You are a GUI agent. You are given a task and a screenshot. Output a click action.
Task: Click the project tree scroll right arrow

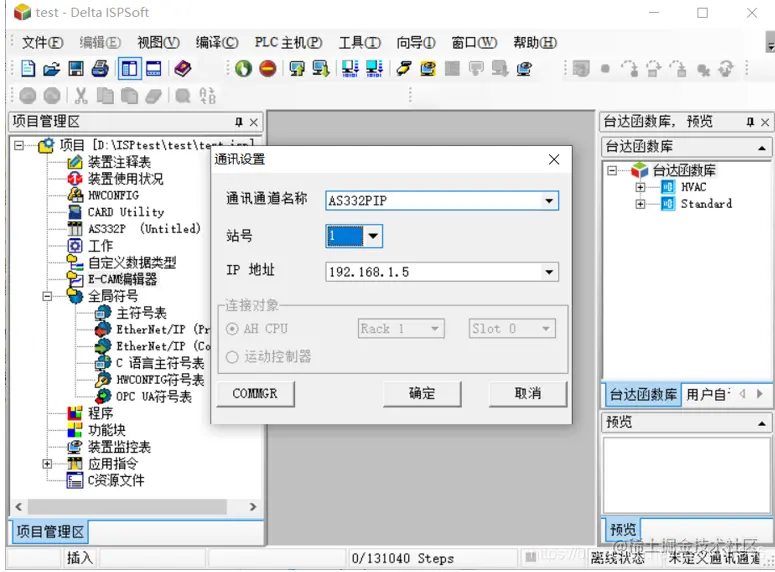coord(253,507)
